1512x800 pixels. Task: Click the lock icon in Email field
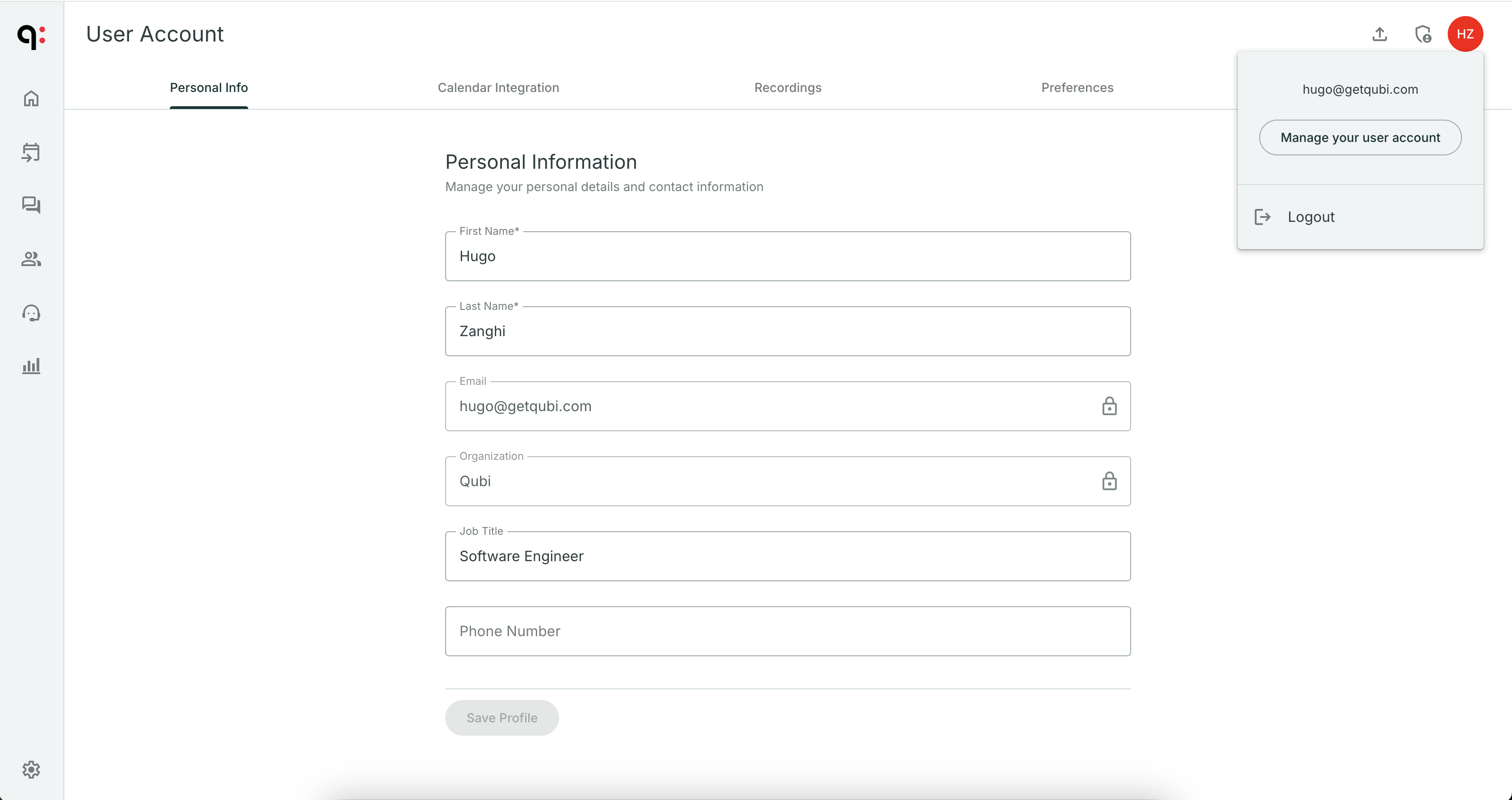click(x=1109, y=406)
